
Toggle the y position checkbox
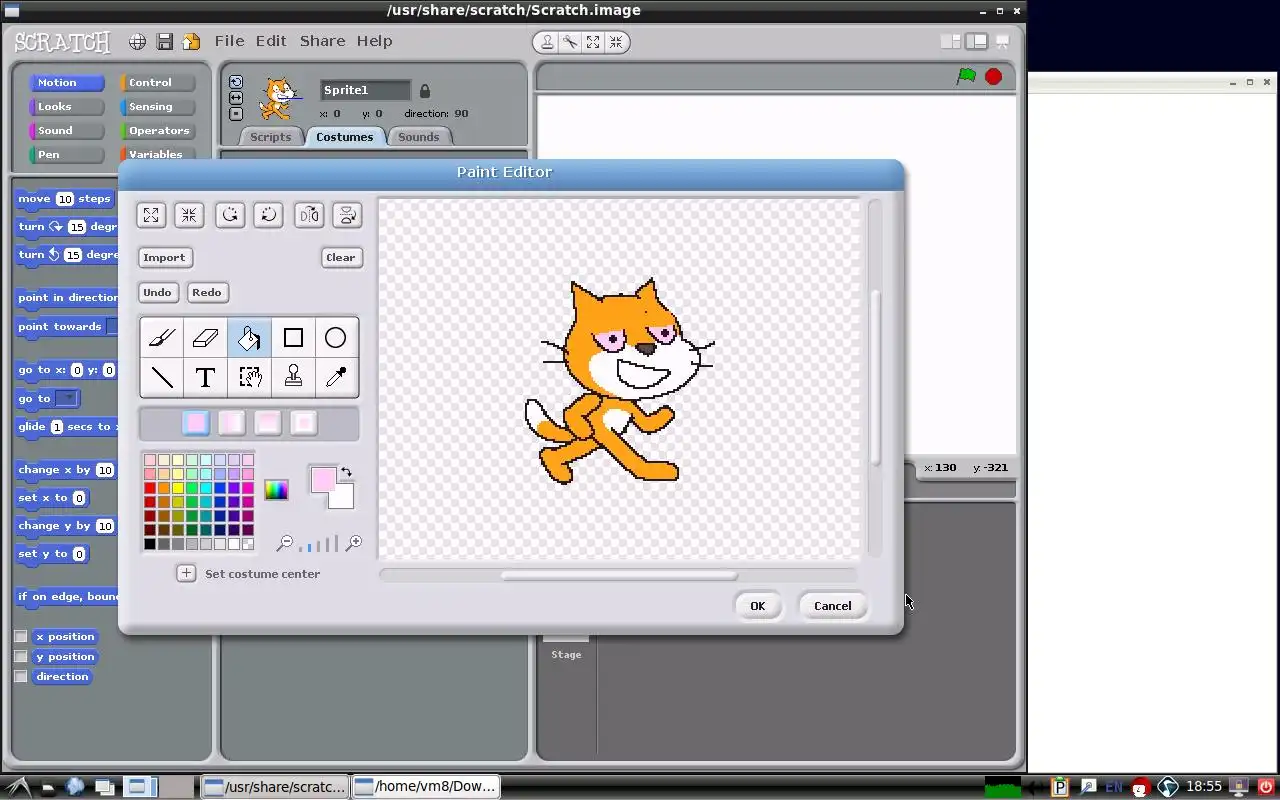pos(21,656)
